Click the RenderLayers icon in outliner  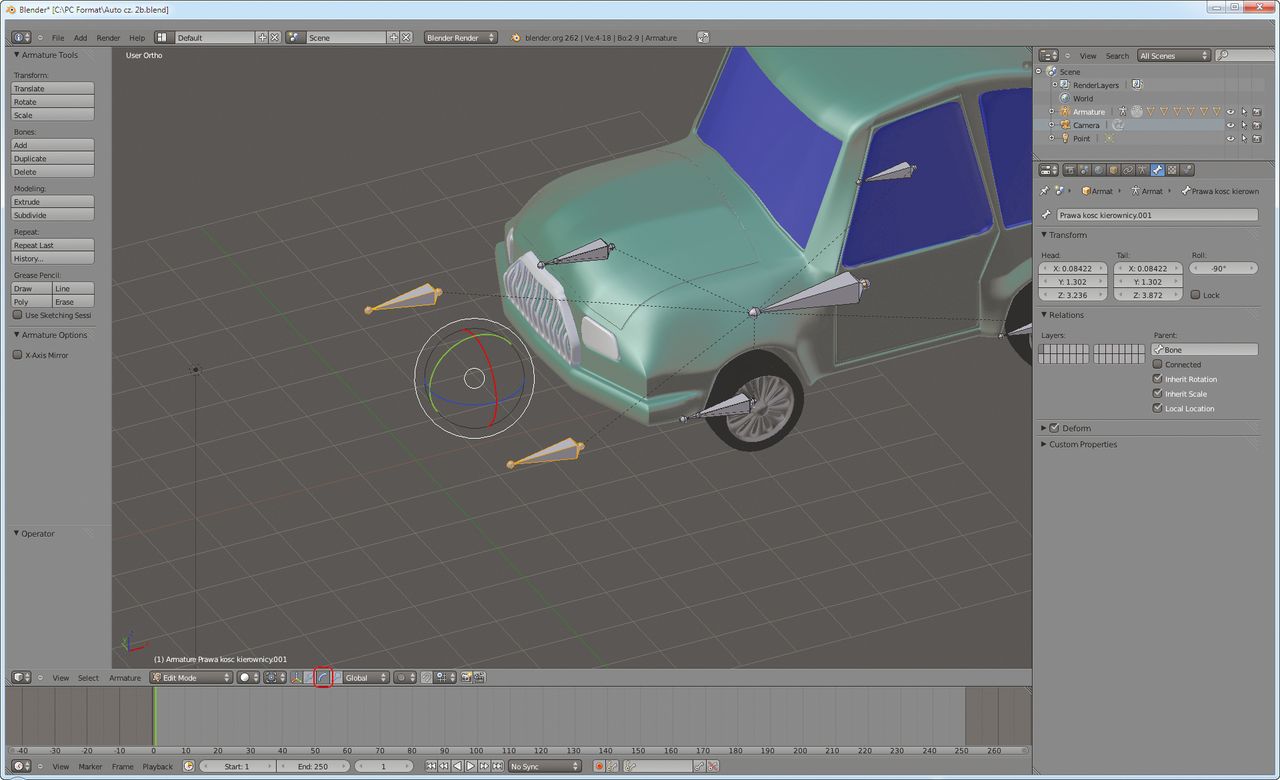pyautogui.click(x=1065, y=85)
